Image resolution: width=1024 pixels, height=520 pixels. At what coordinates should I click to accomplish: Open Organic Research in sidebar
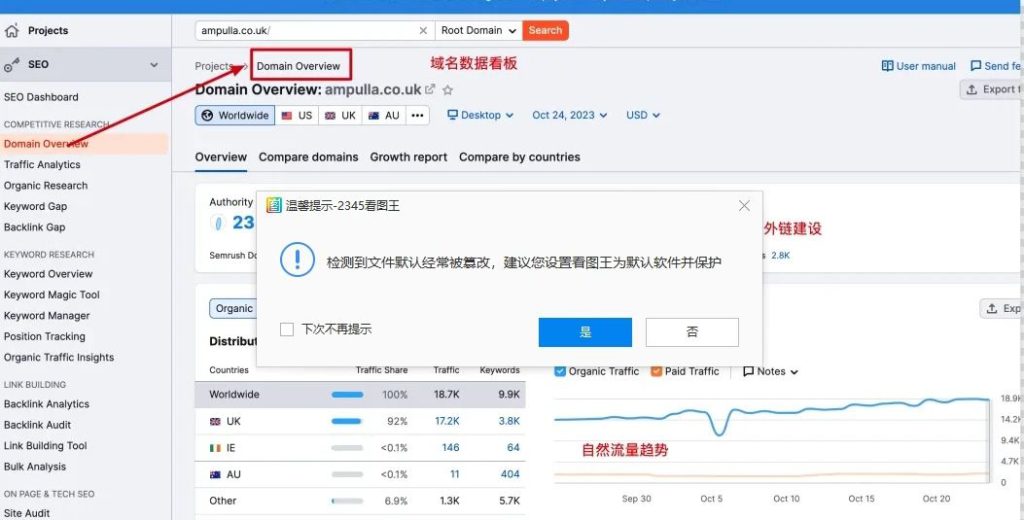click(x=46, y=186)
